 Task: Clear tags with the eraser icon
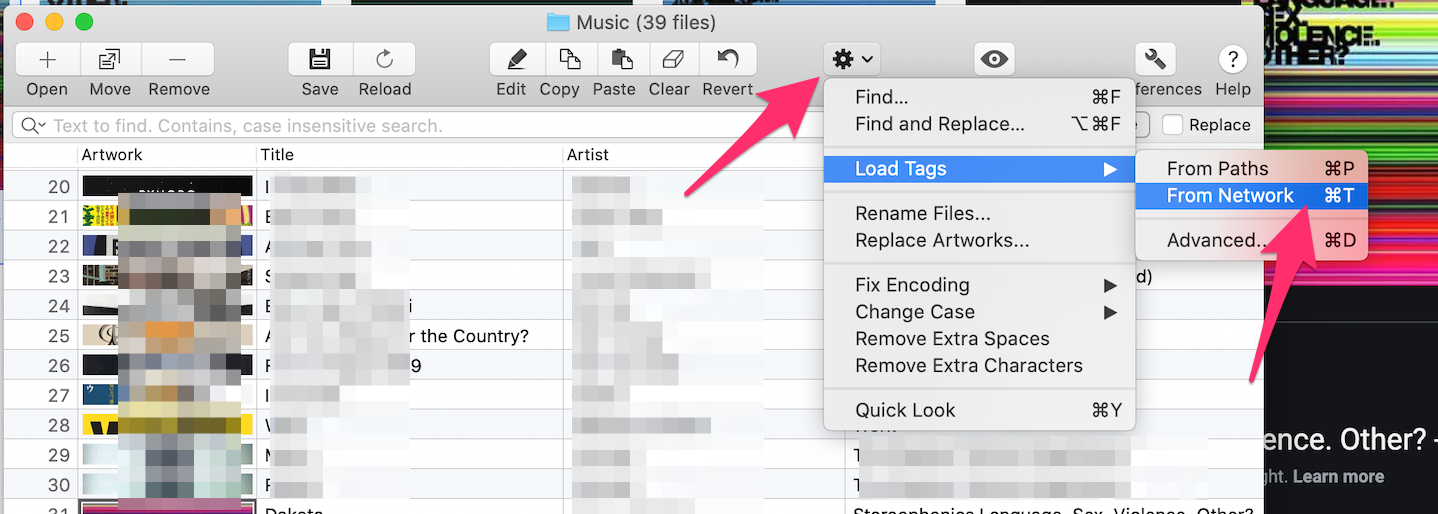(x=673, y=60)
